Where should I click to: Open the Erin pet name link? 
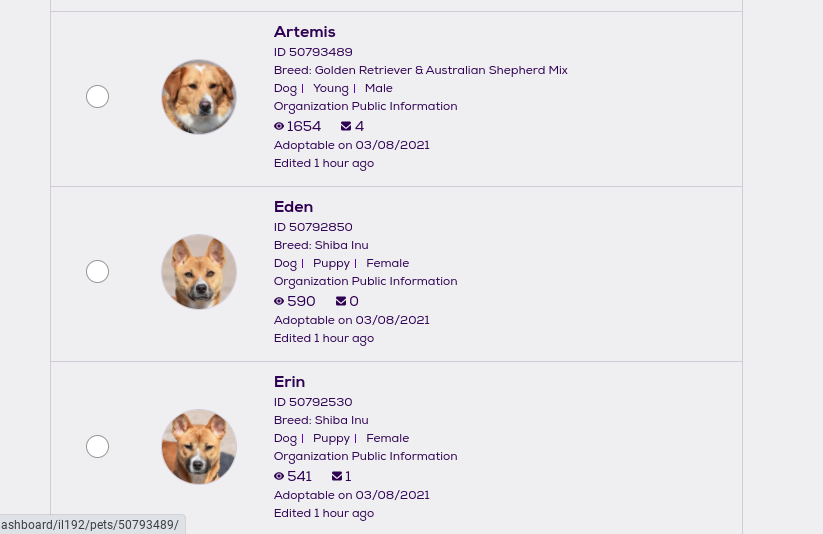click(289, 382)
